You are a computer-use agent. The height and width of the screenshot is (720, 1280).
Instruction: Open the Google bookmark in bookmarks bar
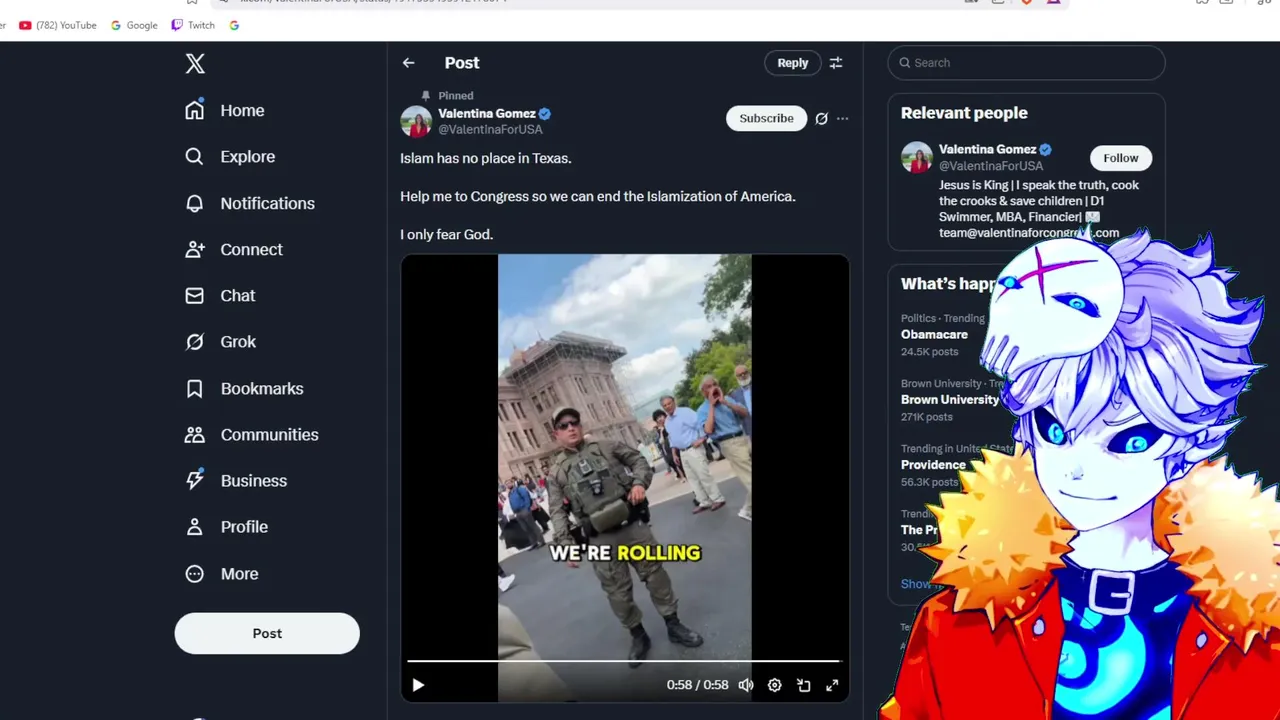[134, 25]
